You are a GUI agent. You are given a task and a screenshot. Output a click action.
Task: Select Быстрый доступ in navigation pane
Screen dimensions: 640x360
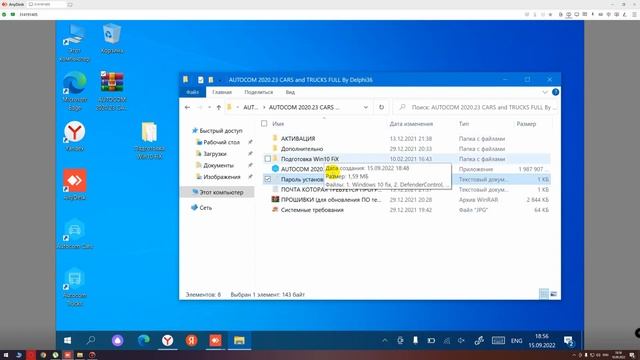[x=220, y=131]
